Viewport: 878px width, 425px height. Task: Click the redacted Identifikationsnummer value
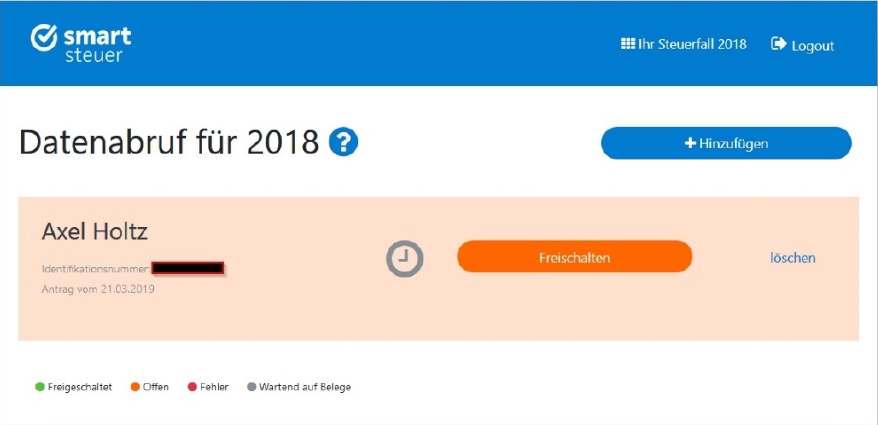(187, 268)
